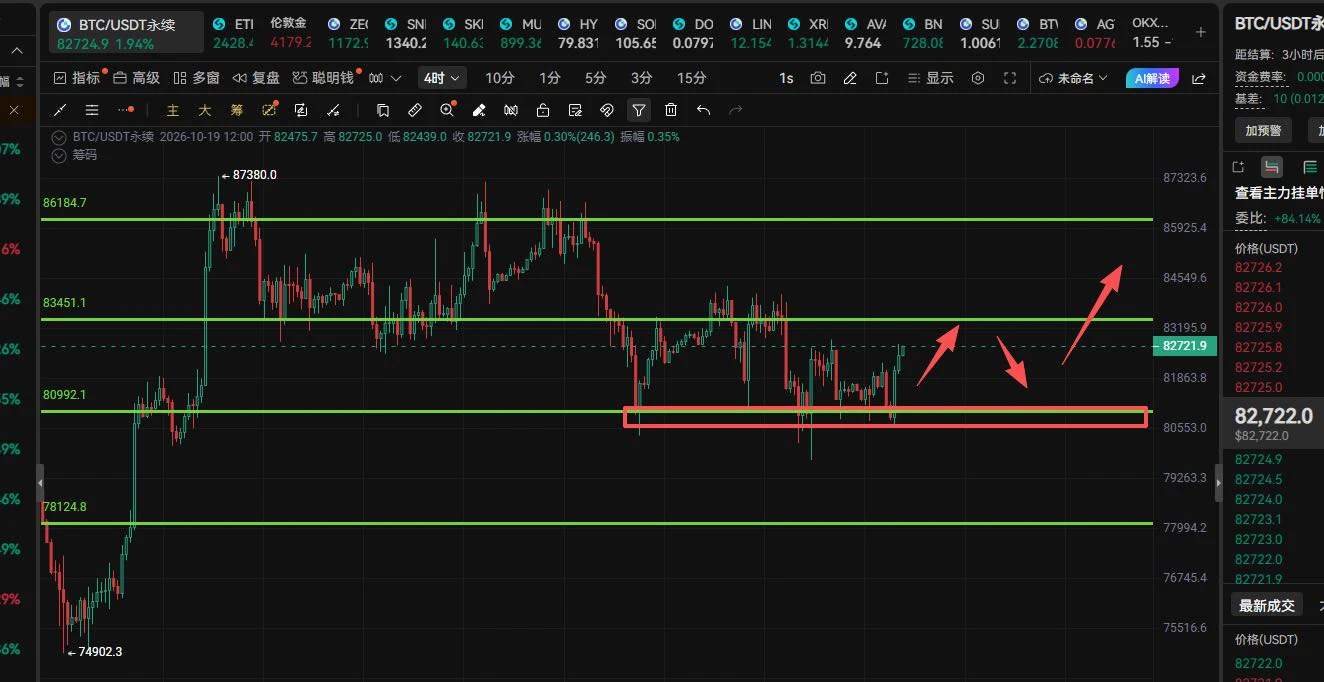1324x682 pixels.
Task: Click the 86184.7 green level line label
Action: (65, 202)
